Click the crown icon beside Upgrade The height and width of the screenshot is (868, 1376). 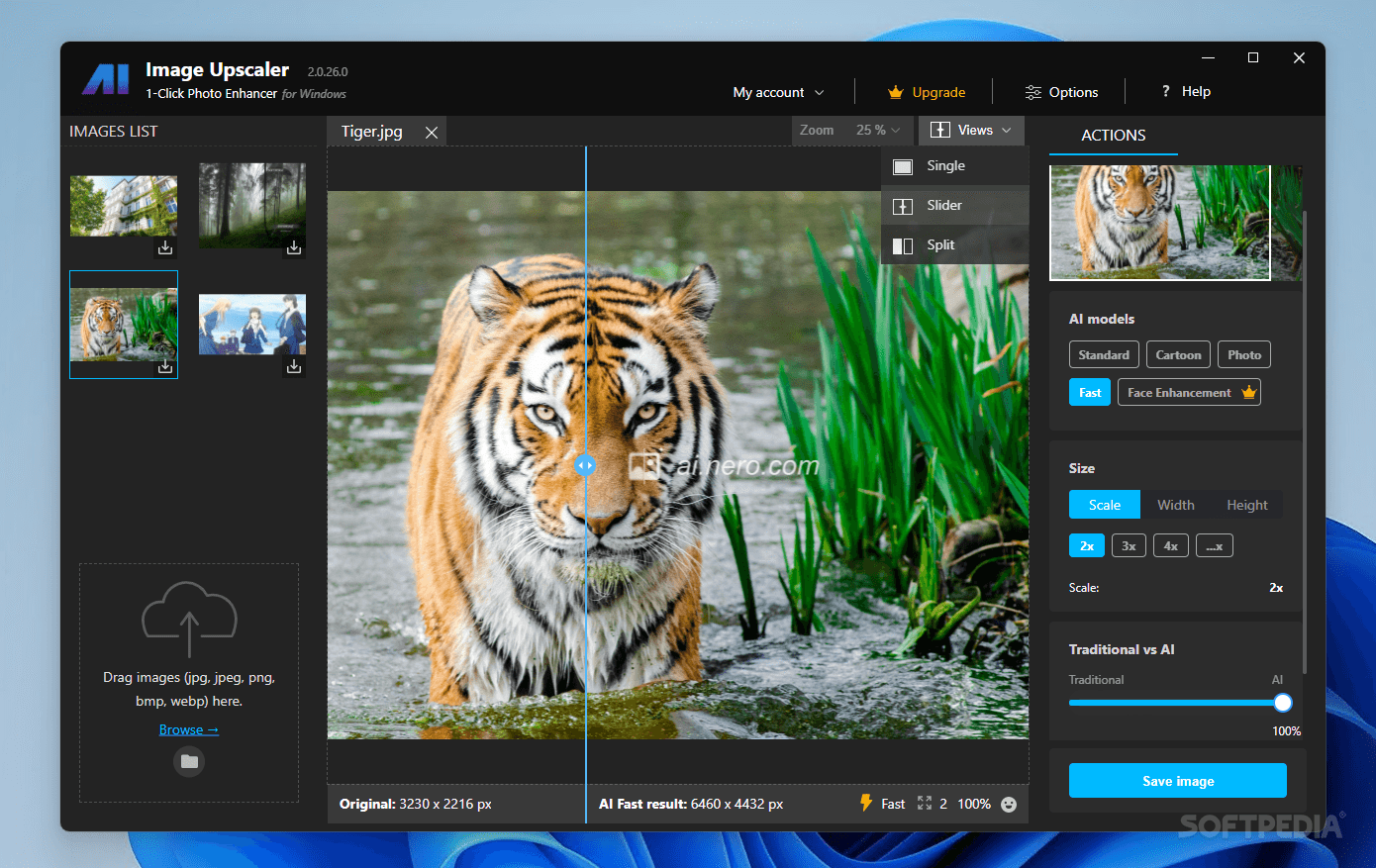(896, 92)
